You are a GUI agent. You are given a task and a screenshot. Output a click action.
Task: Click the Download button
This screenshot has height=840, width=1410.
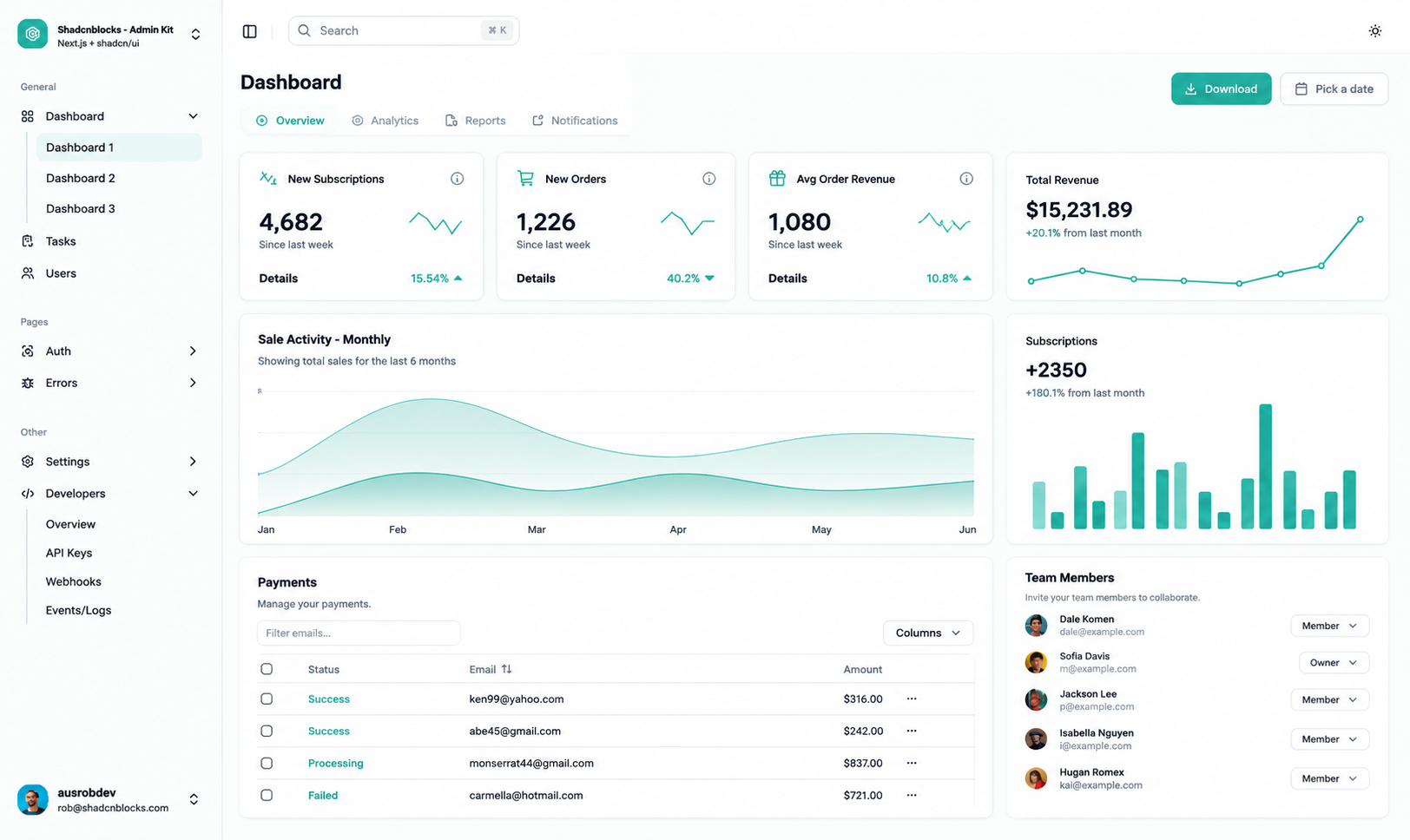click(x=1221, y=89)
